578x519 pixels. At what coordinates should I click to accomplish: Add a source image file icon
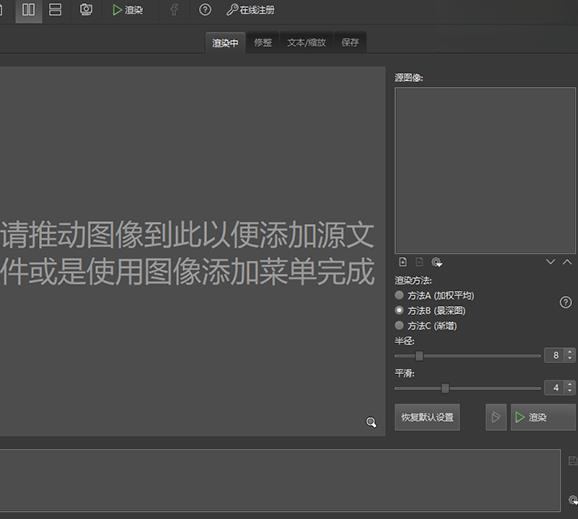[x=403, y=262]
